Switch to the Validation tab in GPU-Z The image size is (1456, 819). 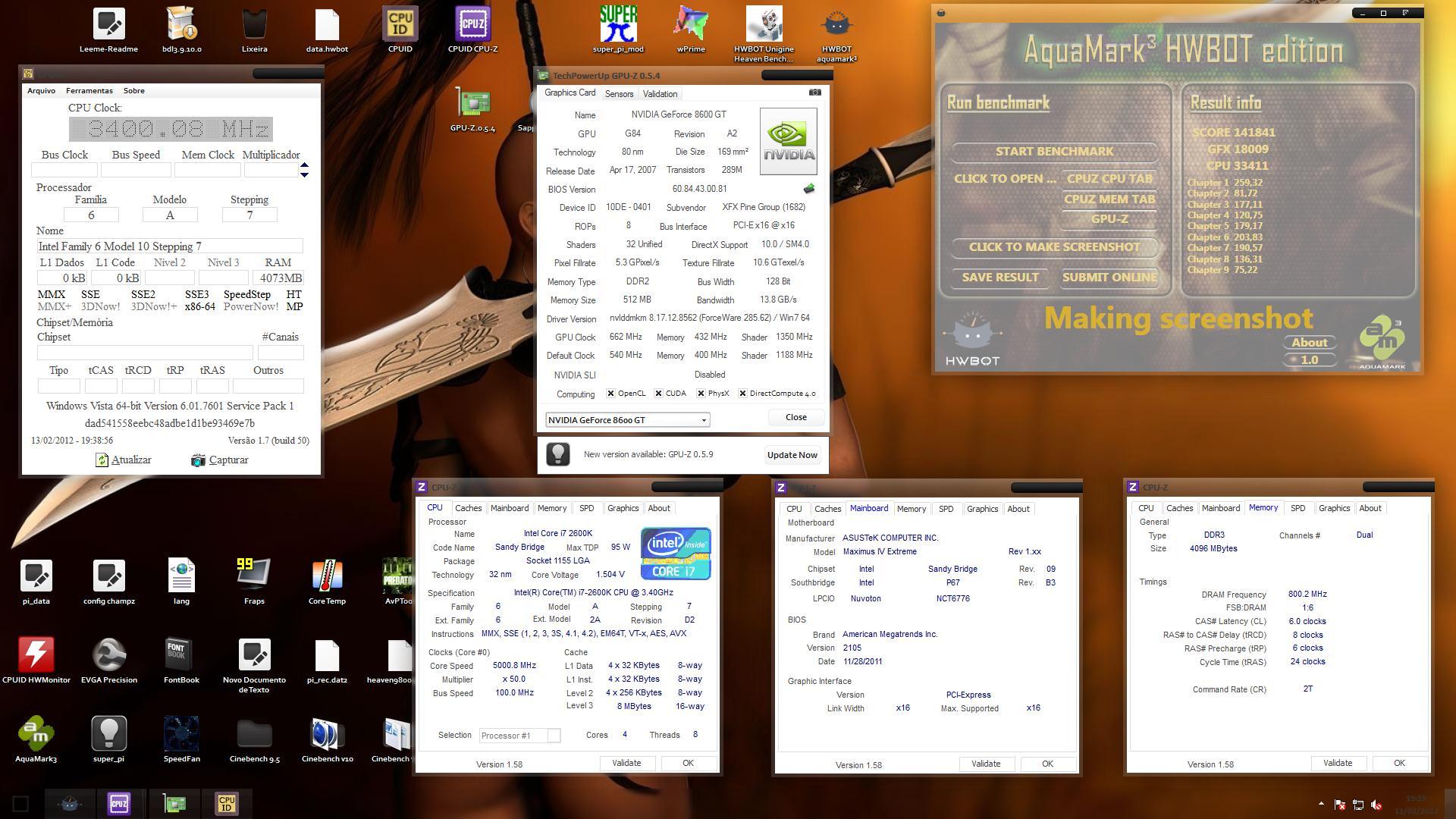click(660, 94)
